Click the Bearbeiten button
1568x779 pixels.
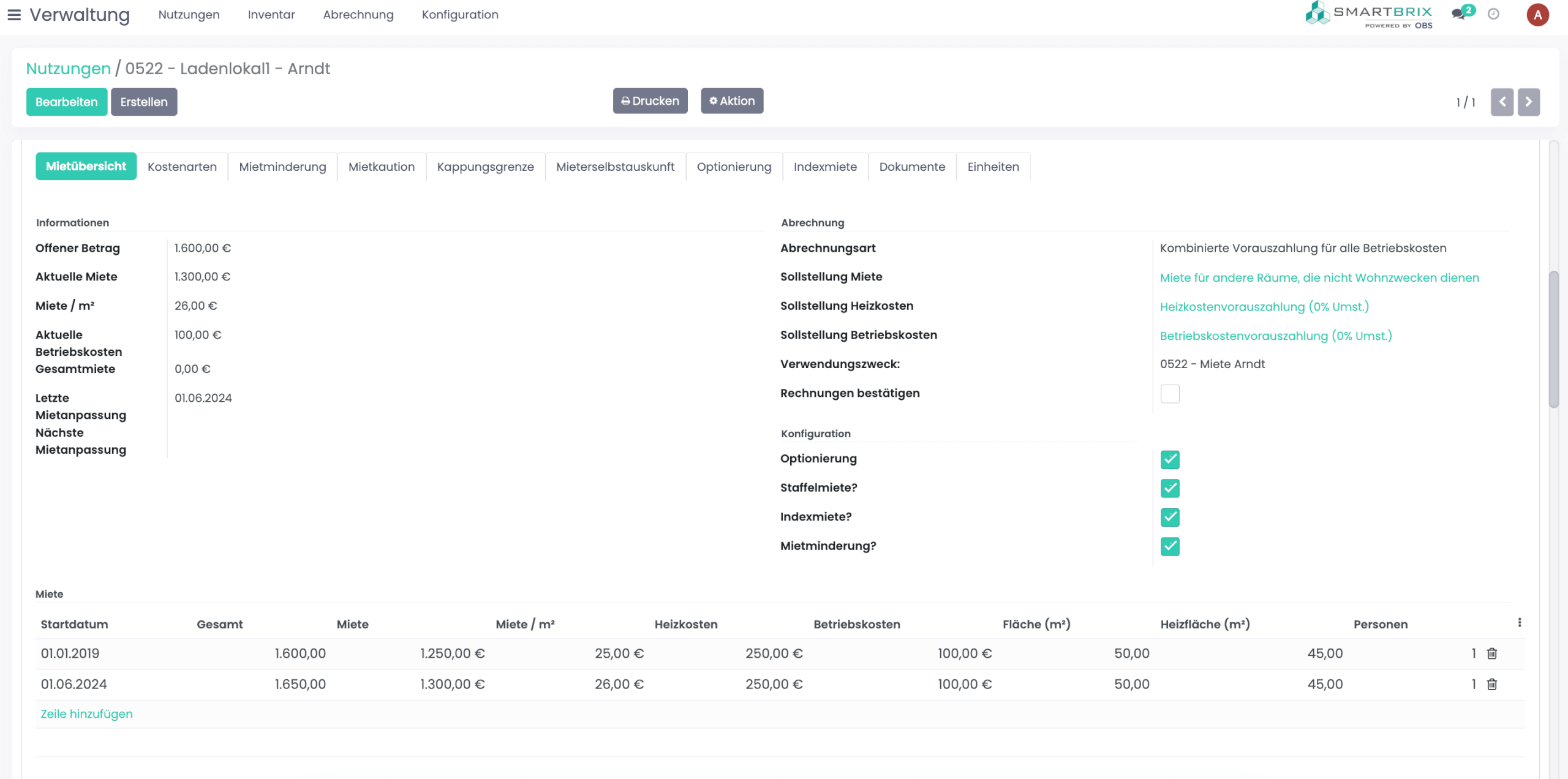(67, 102)
